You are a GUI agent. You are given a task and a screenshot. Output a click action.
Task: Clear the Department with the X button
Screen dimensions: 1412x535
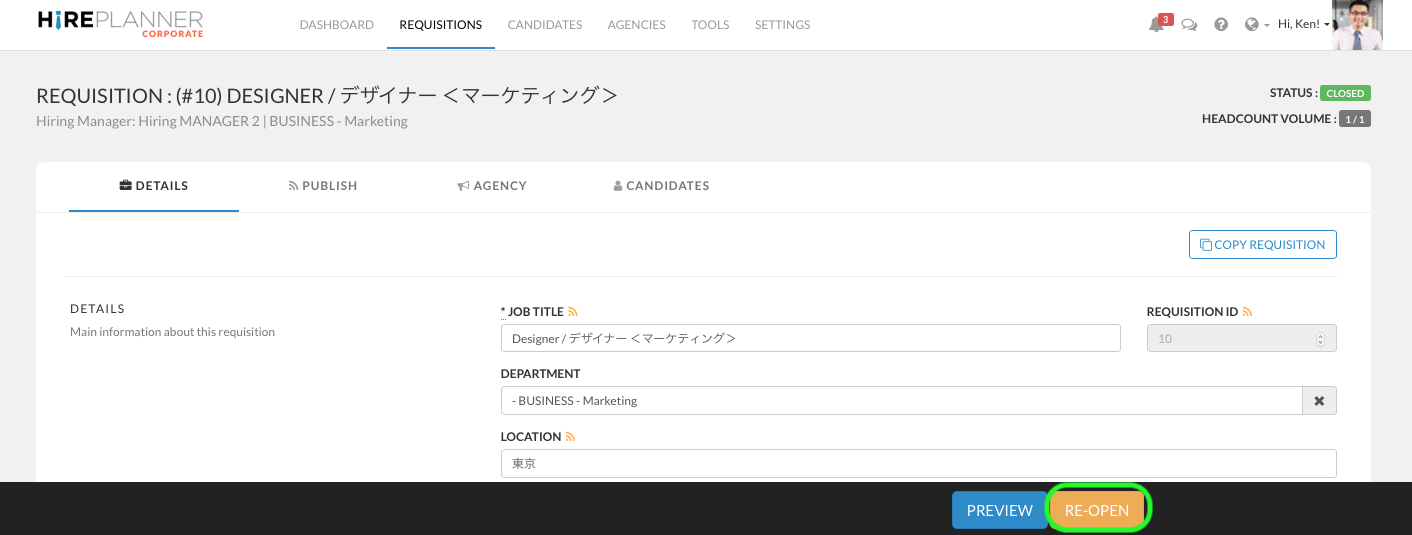1319,400
